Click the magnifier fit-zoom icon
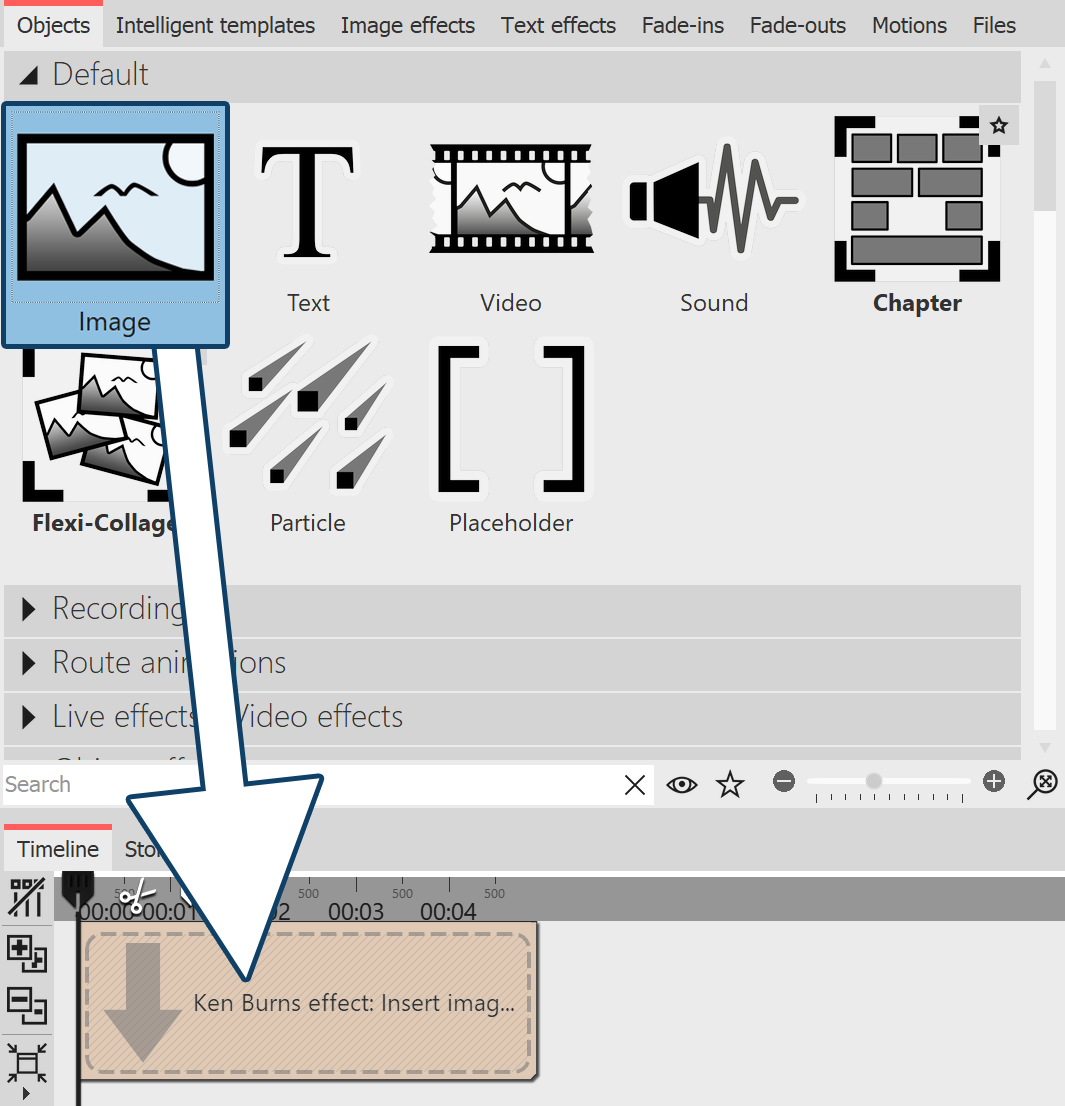The image size is (1065, 1106). click(x=1043, y=784)
